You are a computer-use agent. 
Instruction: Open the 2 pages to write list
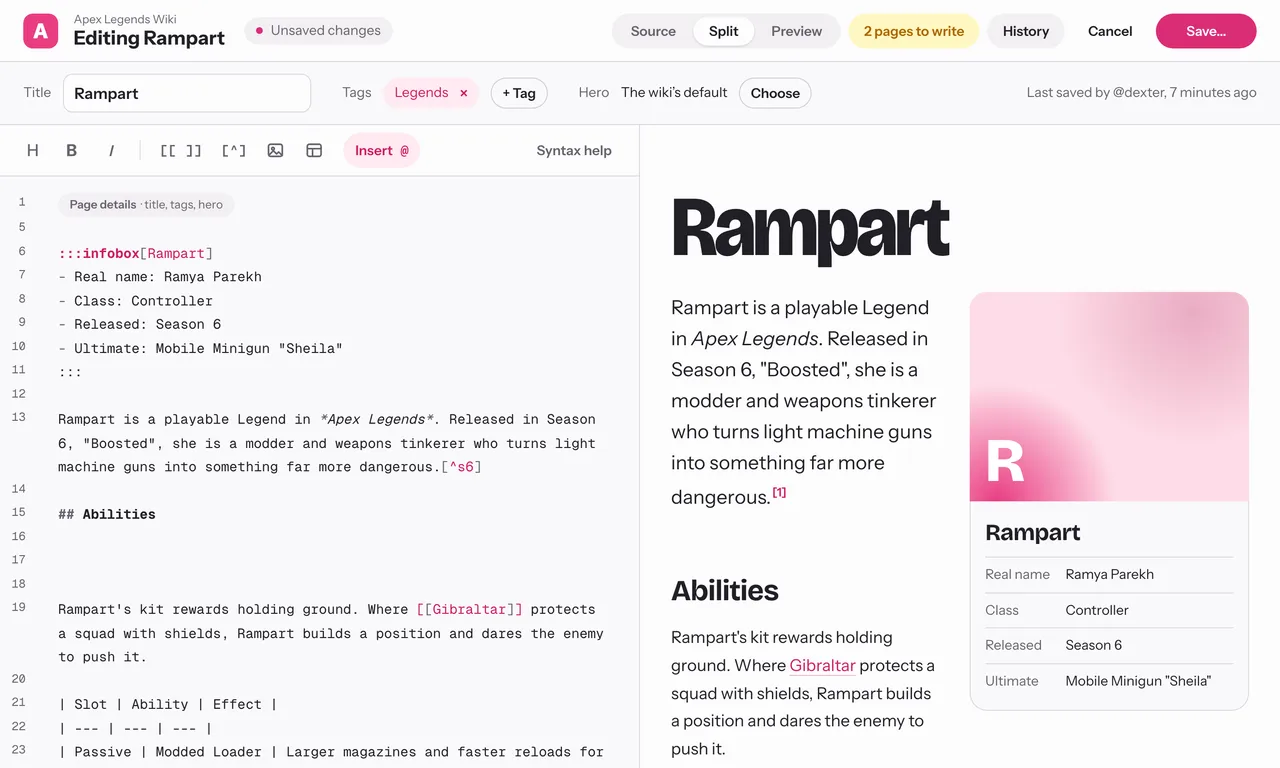pos(914,31)
